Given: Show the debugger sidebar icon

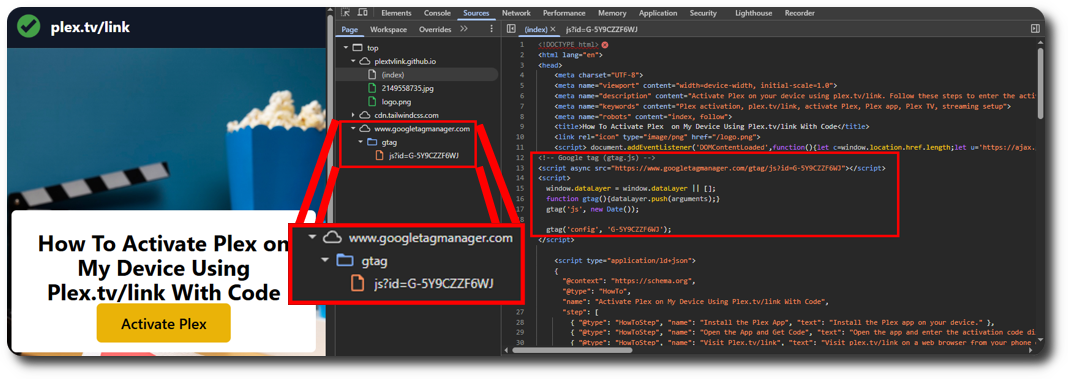Looking at the screenshot, I should click(x=1035, y=29).
